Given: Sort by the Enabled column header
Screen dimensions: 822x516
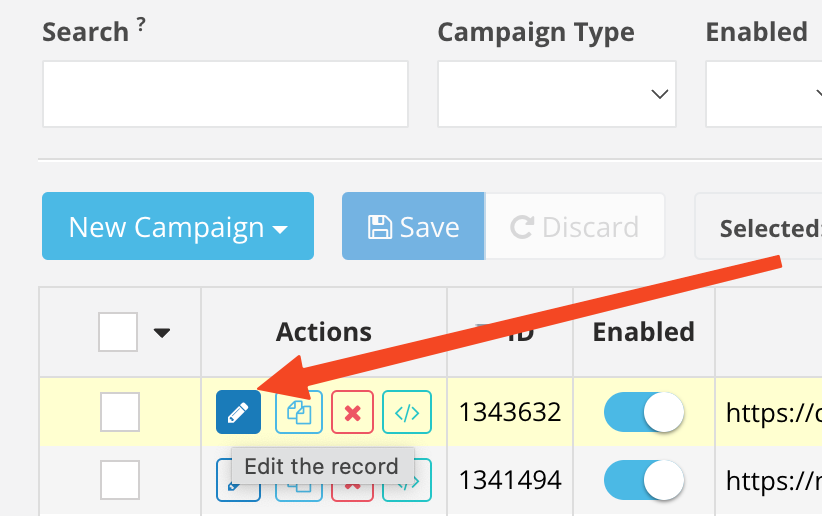Looking at the screenshot, I should pos(643,332).
